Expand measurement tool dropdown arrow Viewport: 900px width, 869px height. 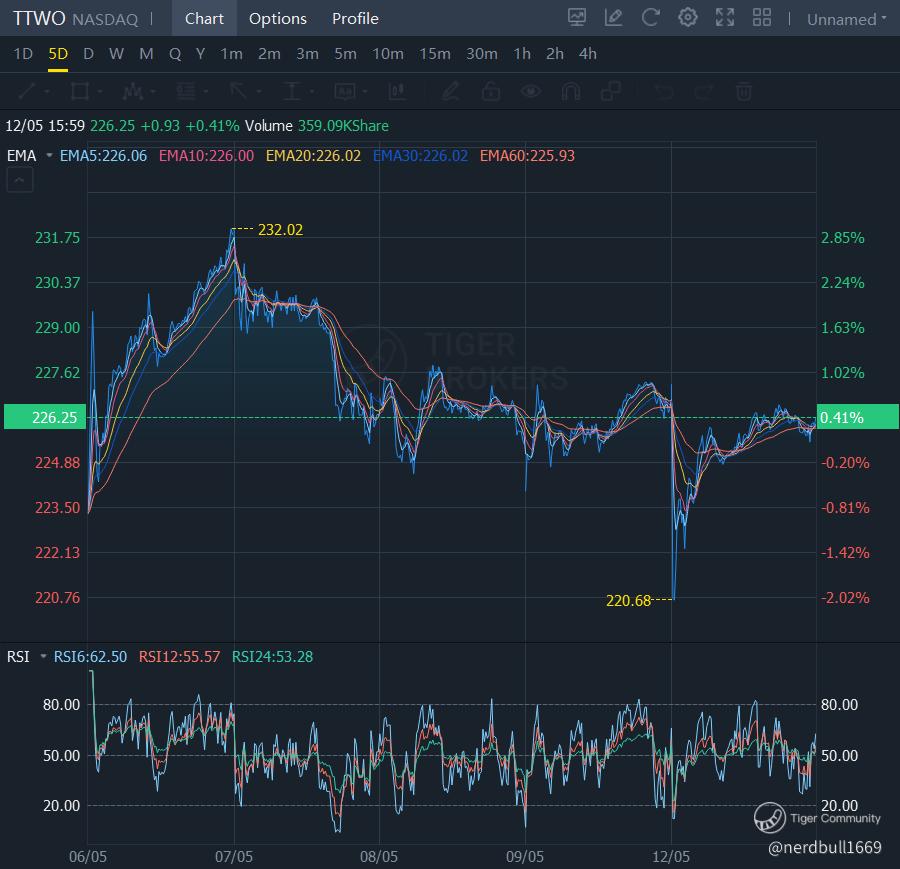coord(312,91)
